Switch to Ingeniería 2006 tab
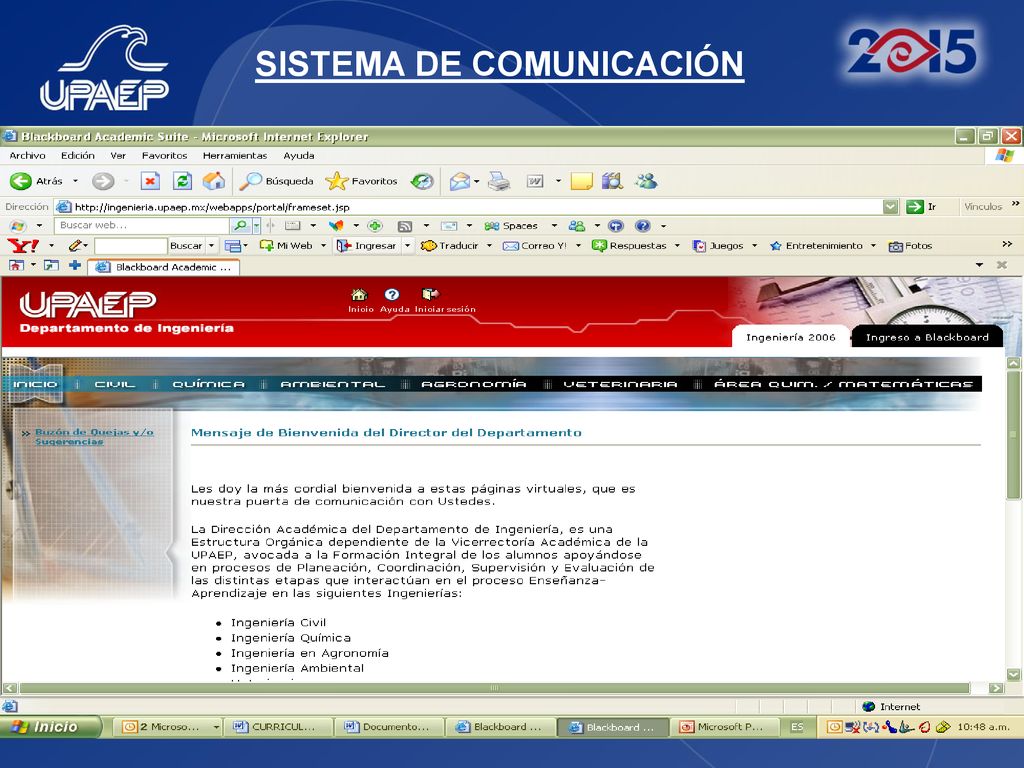Image resolution: width=1024 pixels, height=768 pixels. (x=791, y=337)
